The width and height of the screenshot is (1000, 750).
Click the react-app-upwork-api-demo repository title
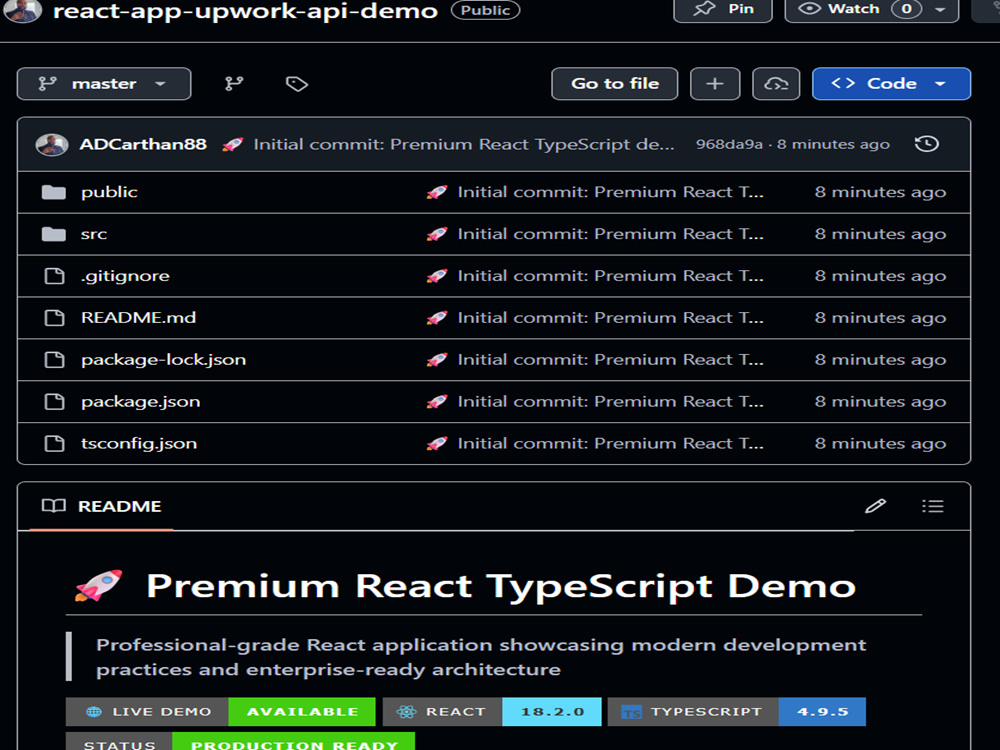point(246,11)
